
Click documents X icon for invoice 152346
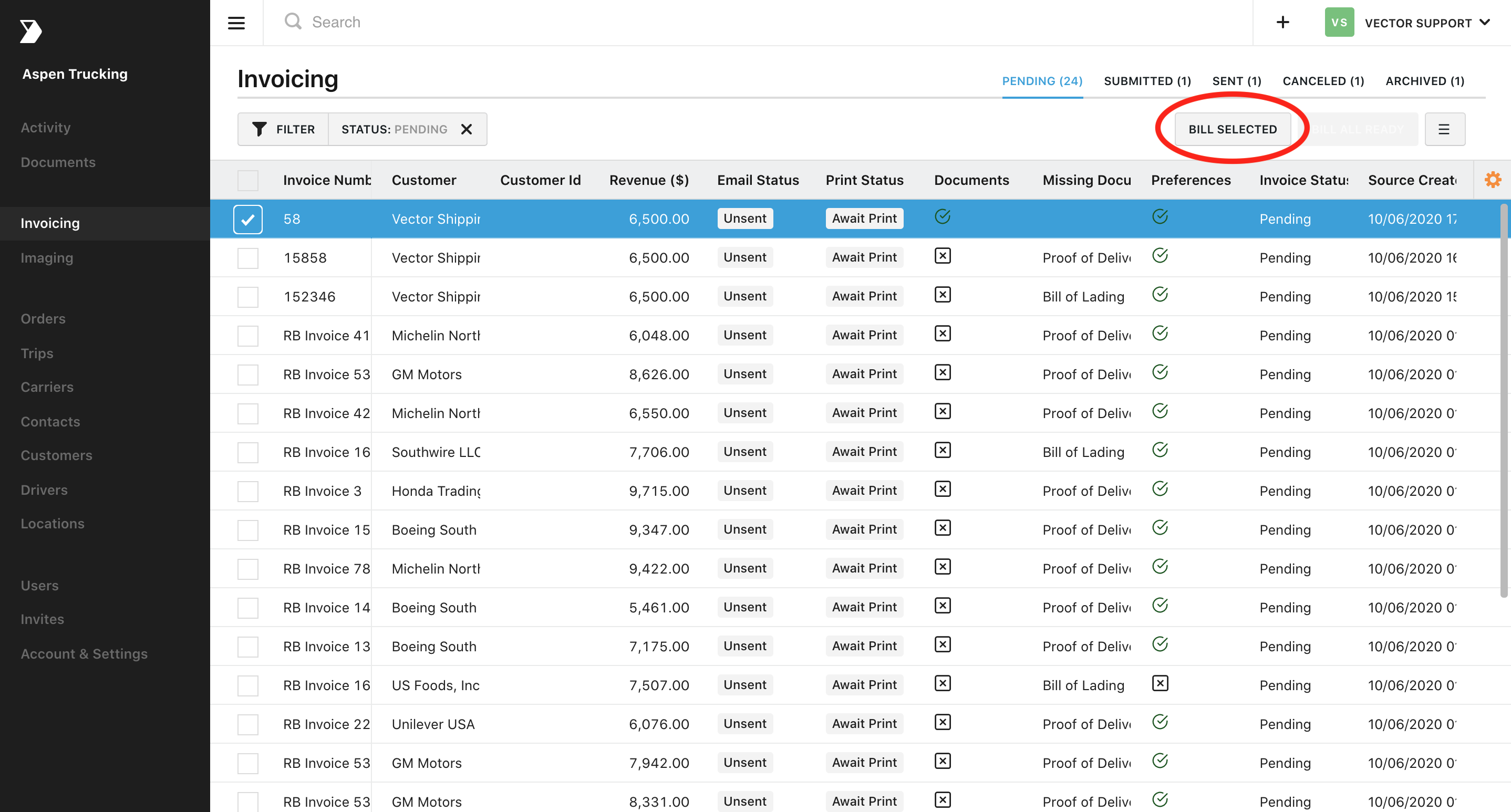943,295
